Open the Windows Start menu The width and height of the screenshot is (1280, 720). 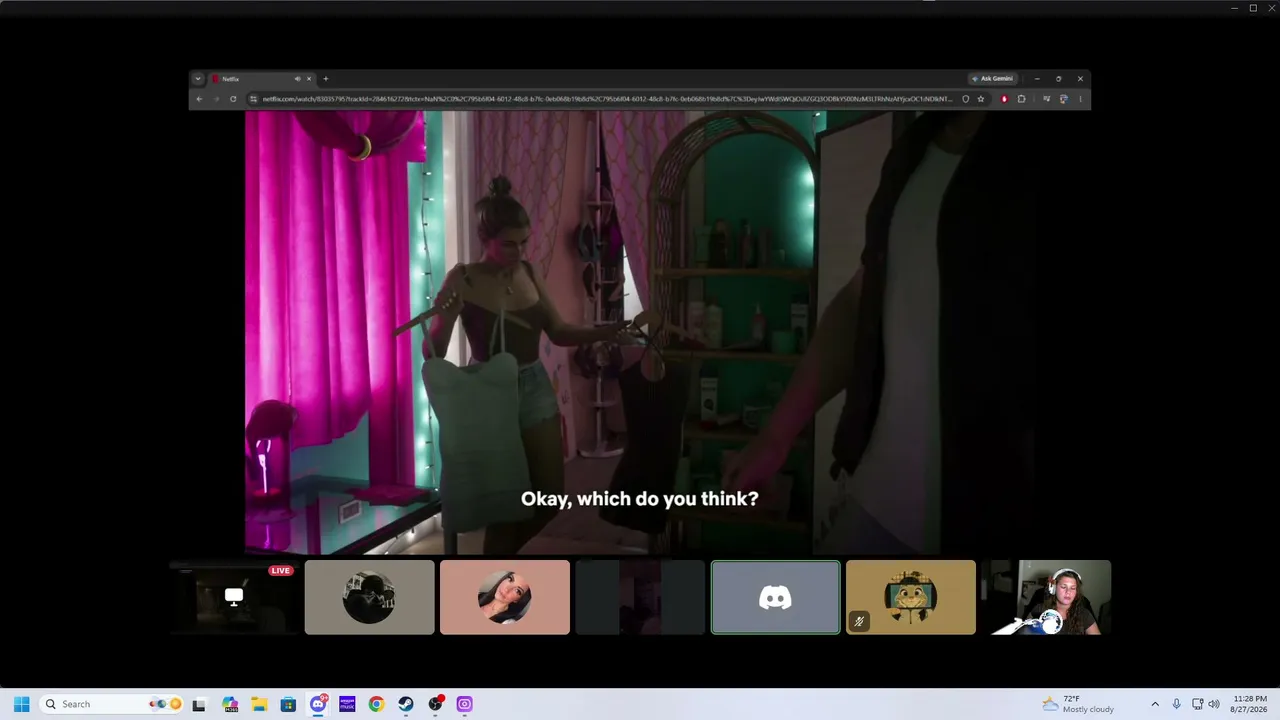coord(21,704)
